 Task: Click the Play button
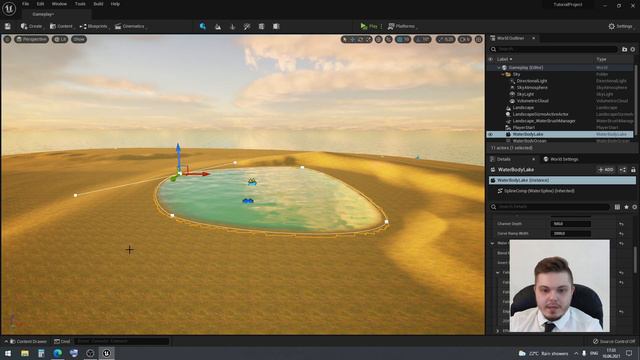coord(369,26)
